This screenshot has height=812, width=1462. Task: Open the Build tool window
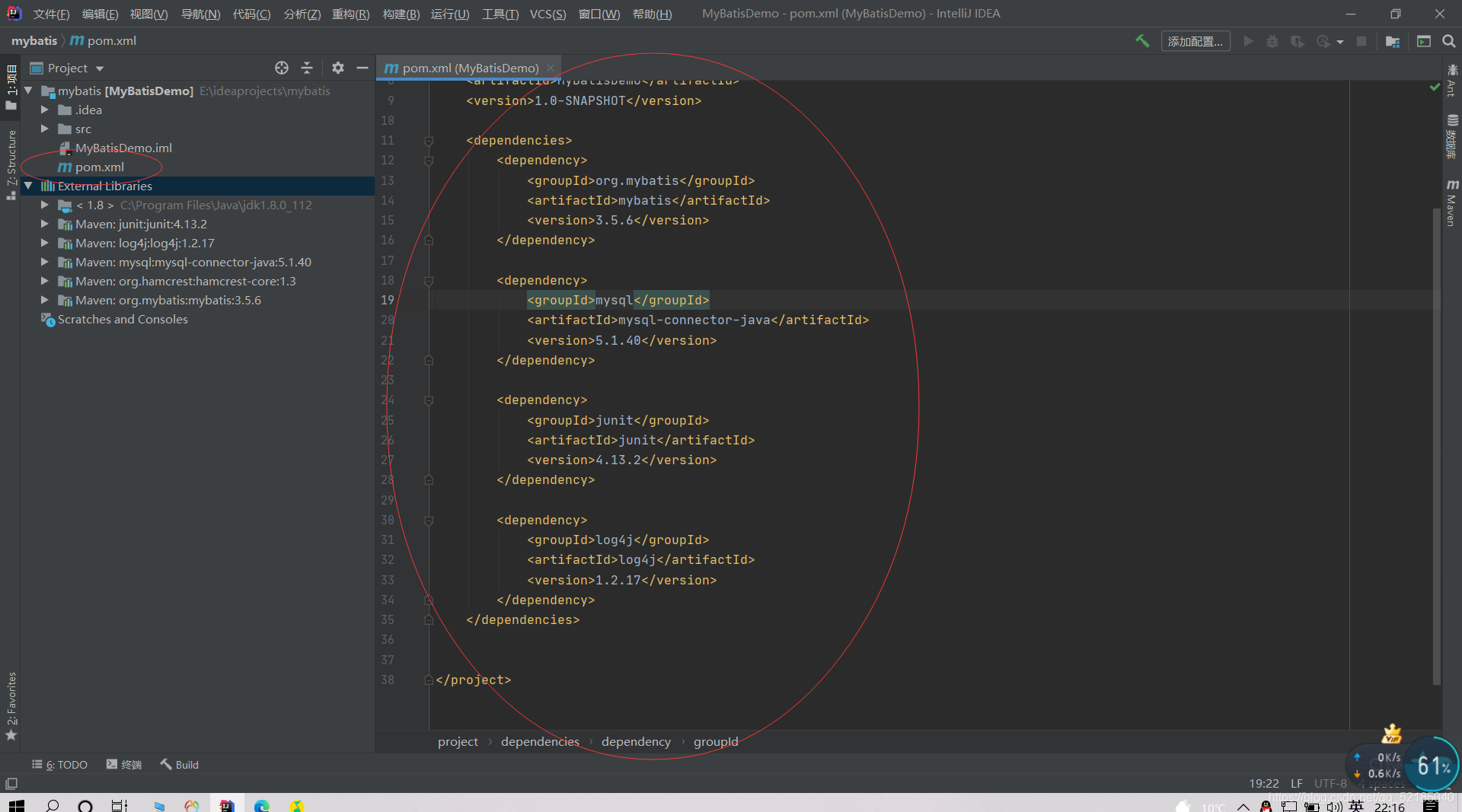(180, 765)
